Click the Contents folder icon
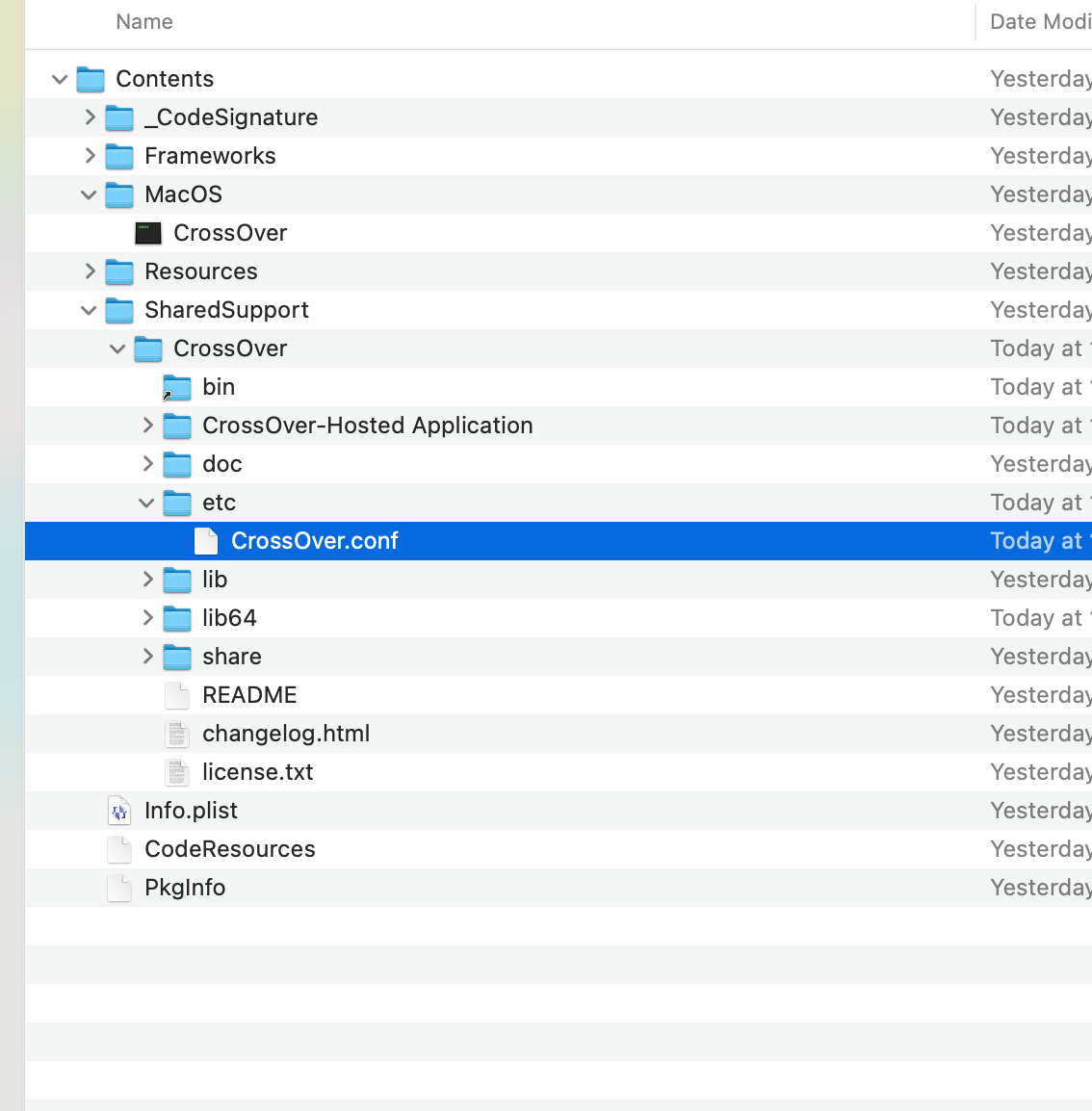Image resolution: width=1092 pixels, height=1111 pixels. tap(91, 79)
